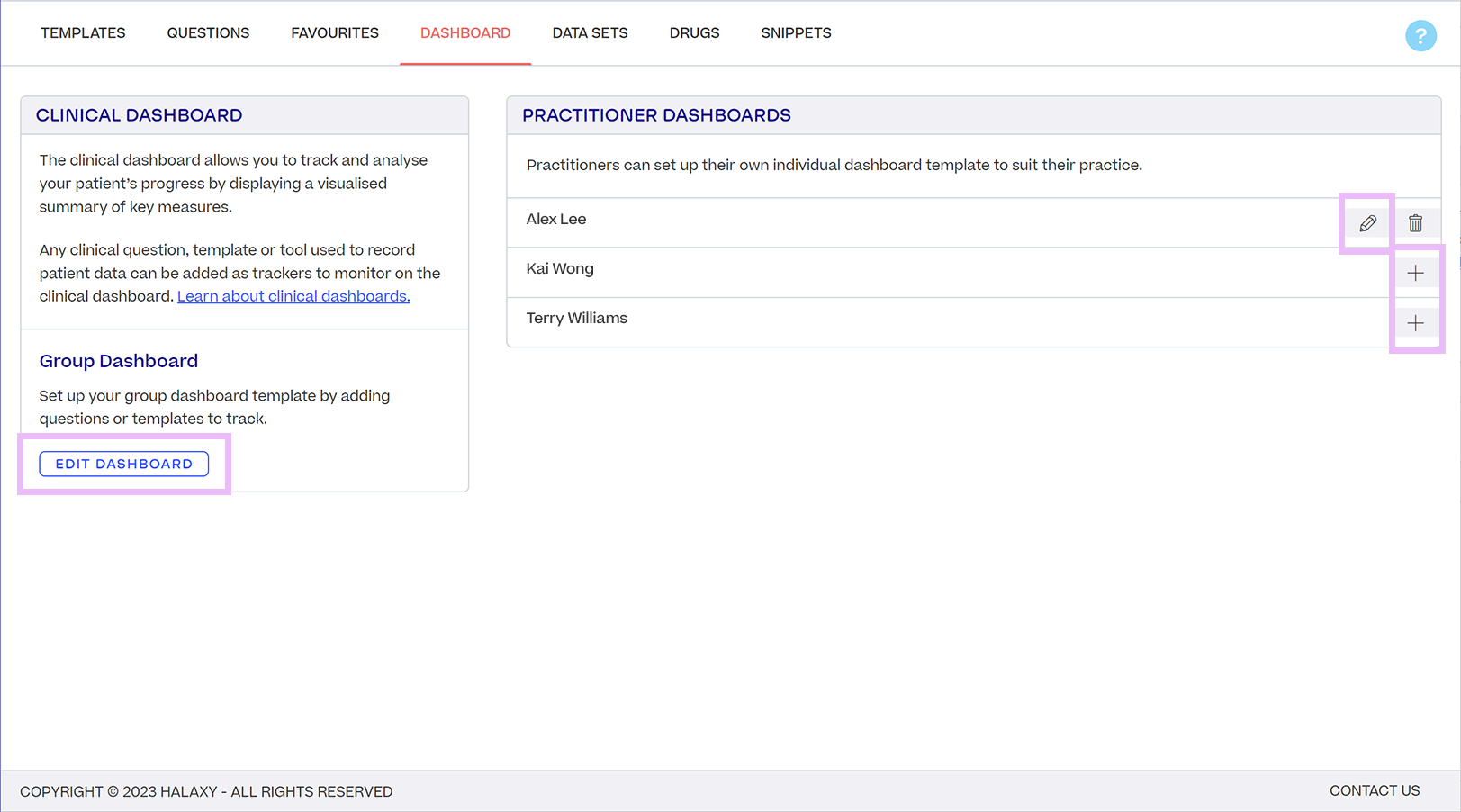Switch to the TEMPLATES tab

tap(82, 32)
